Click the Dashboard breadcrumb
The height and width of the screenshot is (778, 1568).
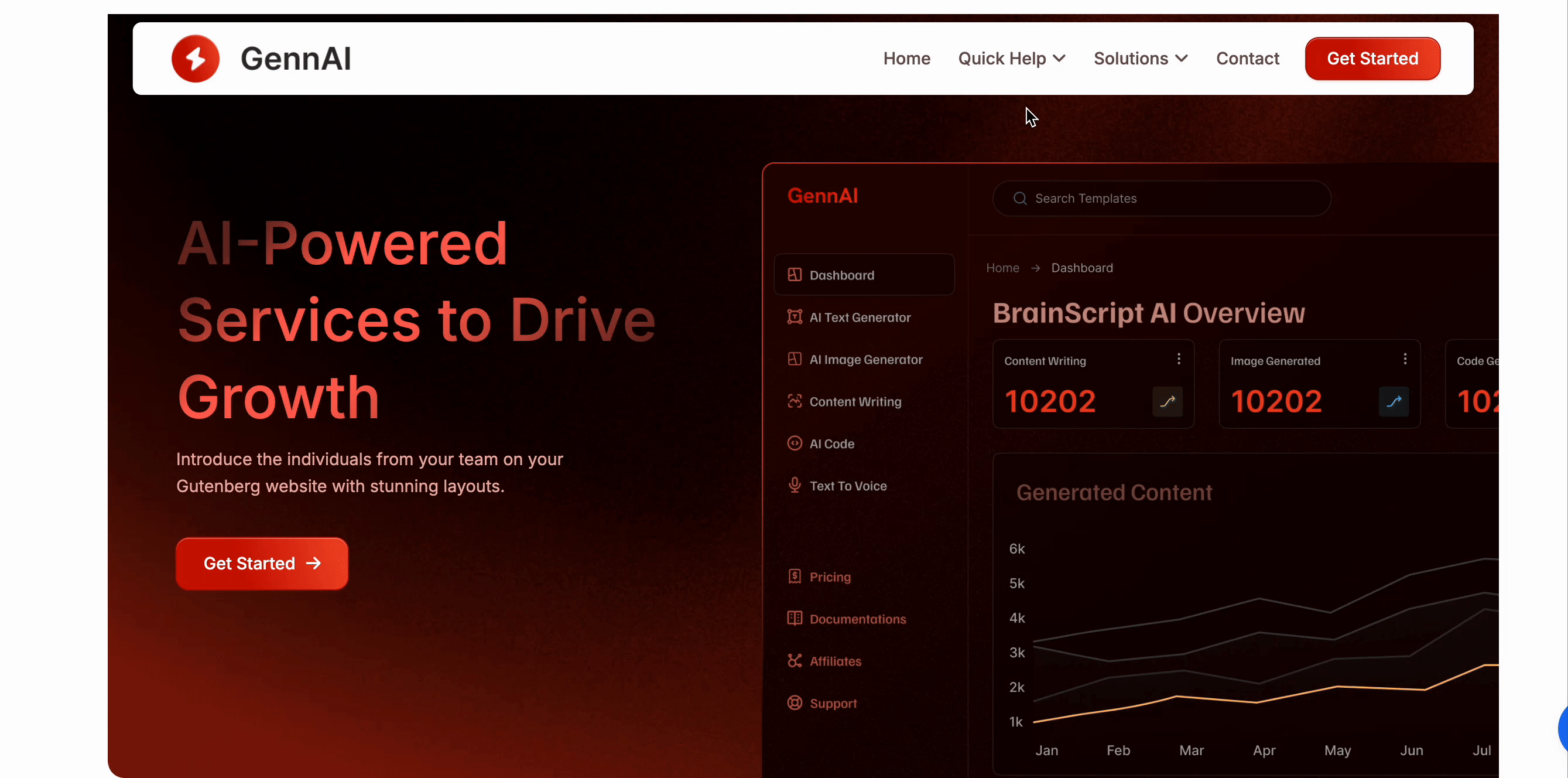[1081, 268]
